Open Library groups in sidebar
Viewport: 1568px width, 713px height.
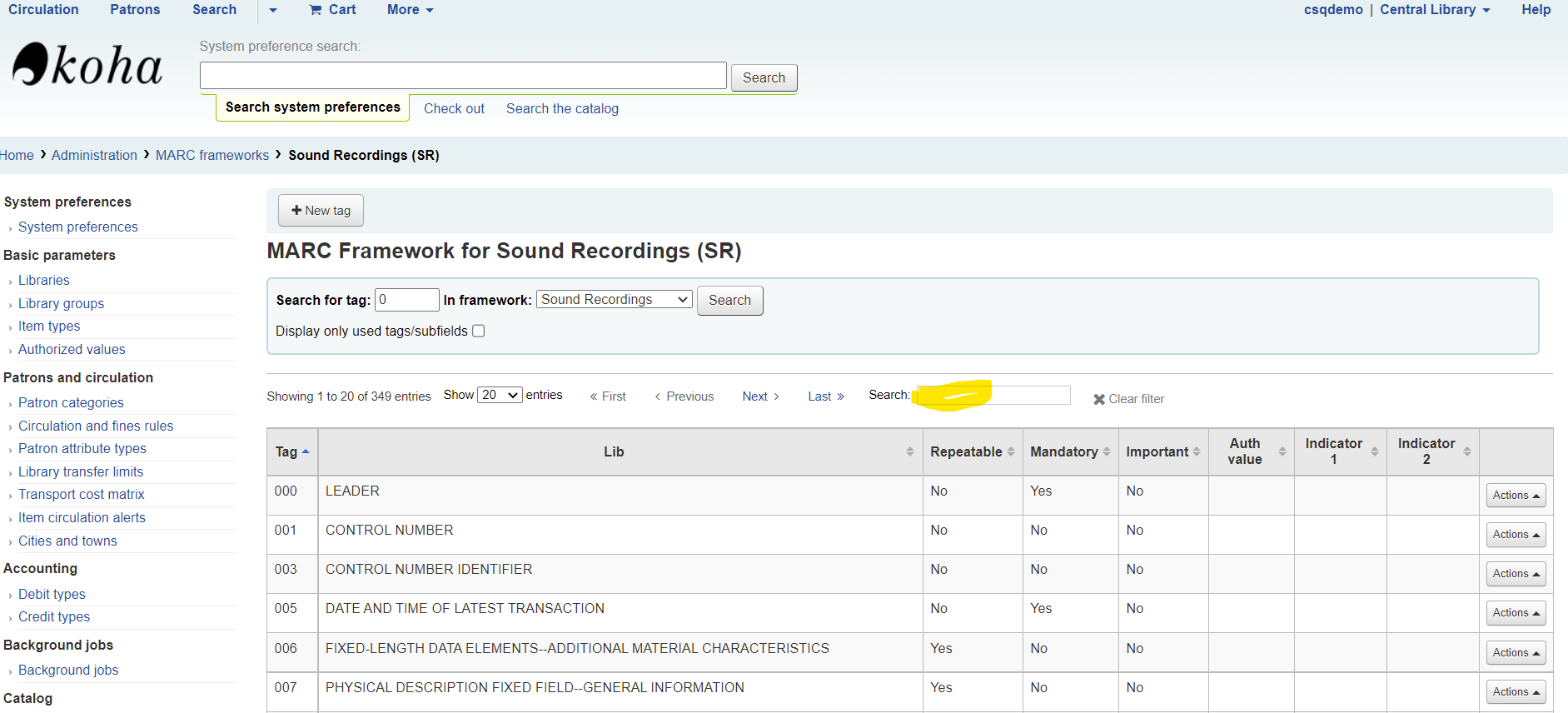tap(62, 303)
